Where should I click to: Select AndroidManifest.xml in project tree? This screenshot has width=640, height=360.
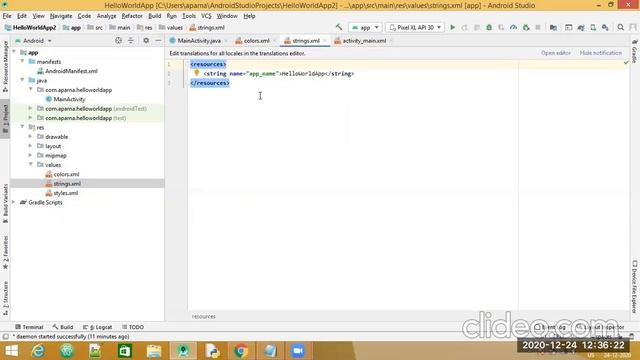(x=71, y=71)
